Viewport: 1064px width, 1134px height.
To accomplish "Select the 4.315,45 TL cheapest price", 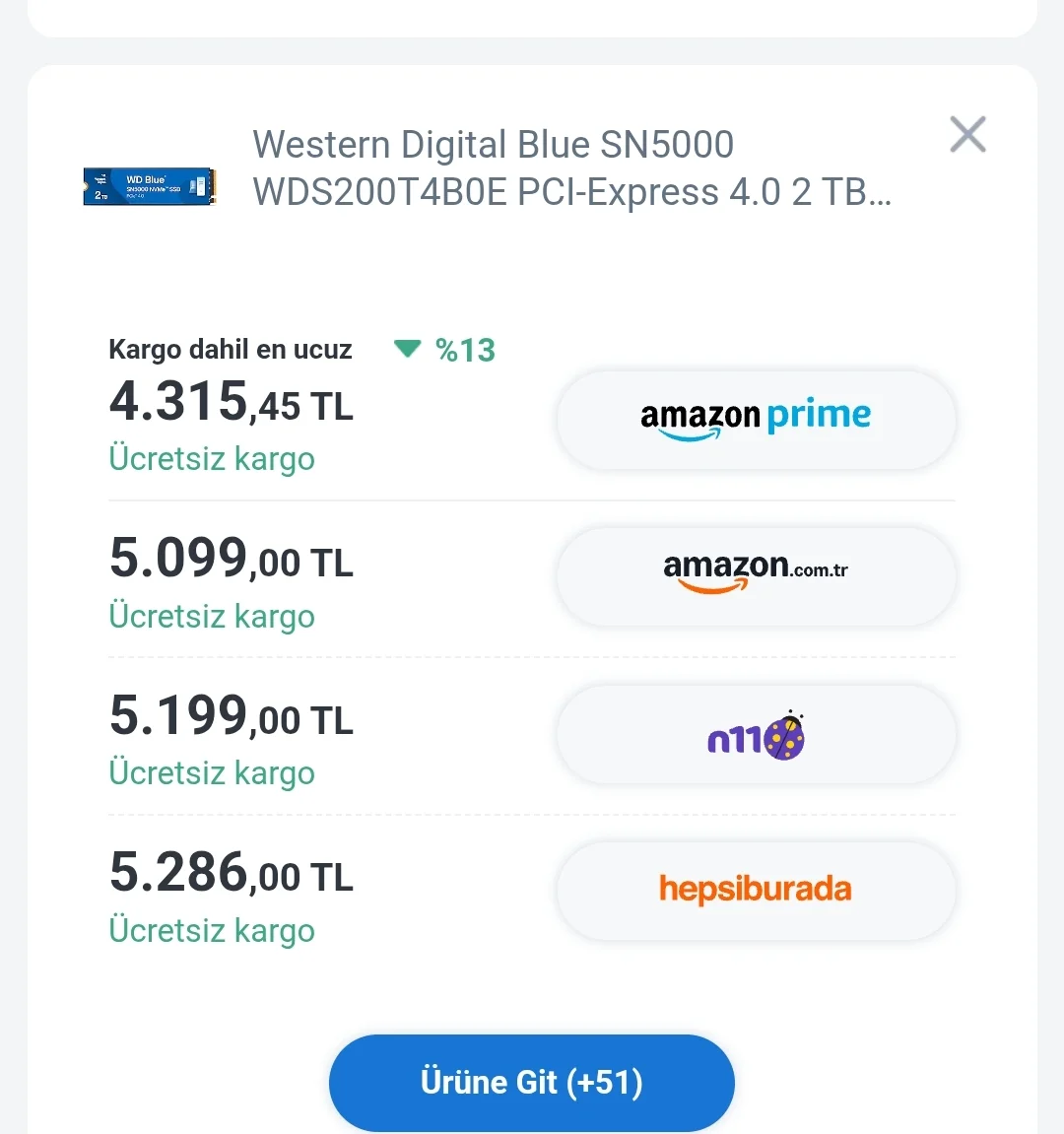I will [231, 403].
